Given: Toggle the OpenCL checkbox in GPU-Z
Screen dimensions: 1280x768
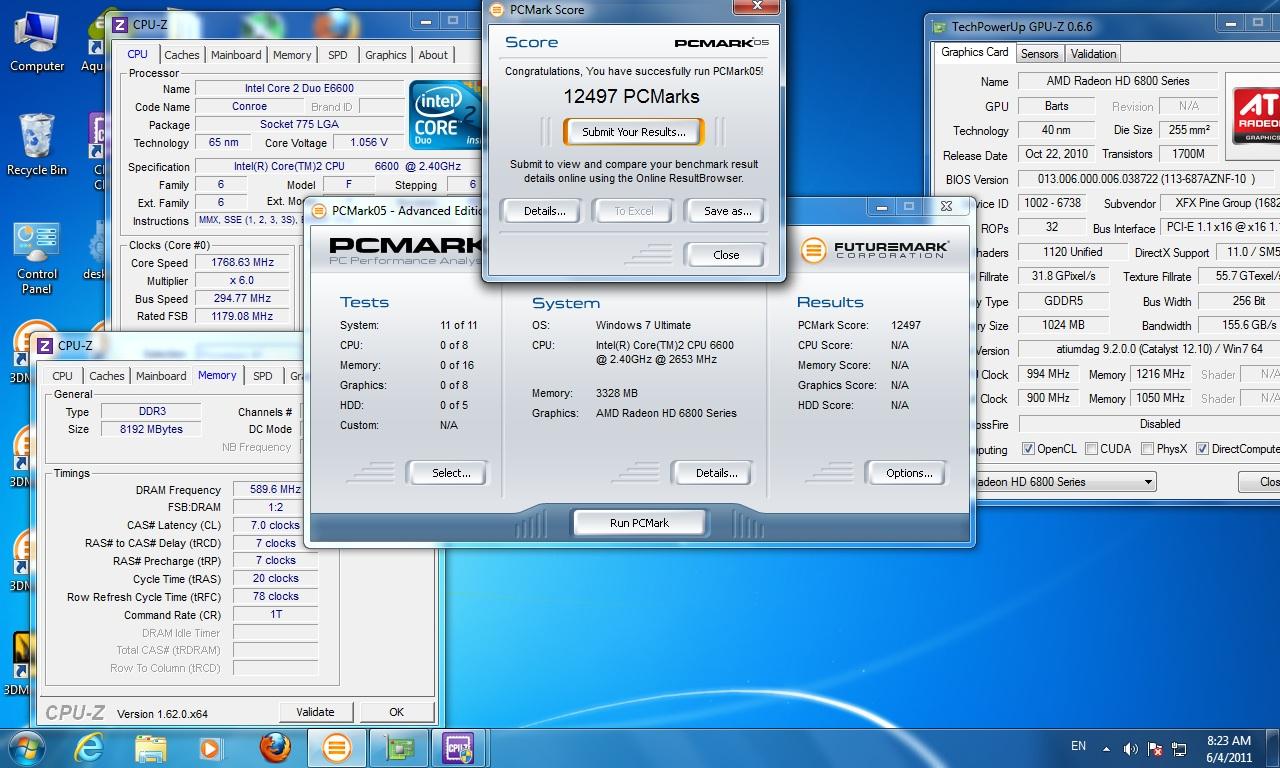Looking at the screenshot, I should (x=1028, y=449).
